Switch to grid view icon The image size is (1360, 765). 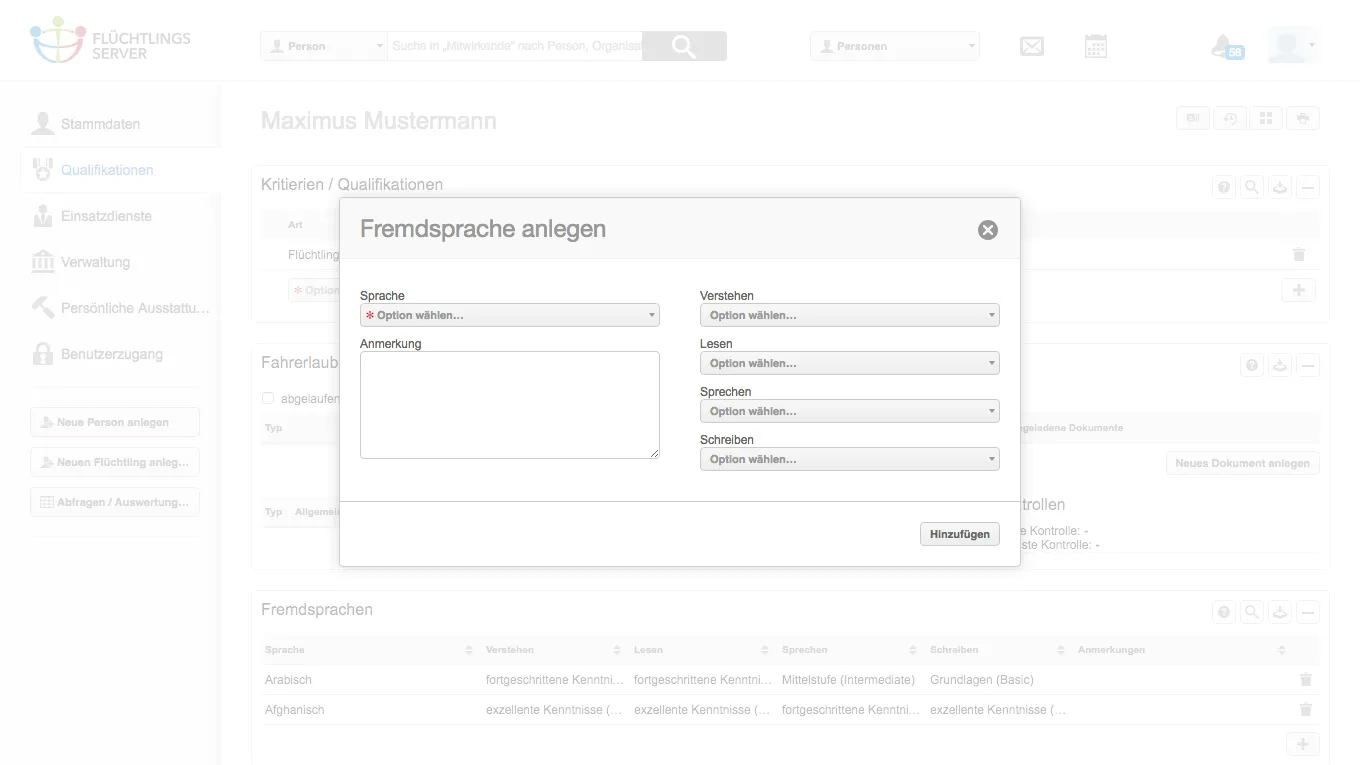(1266, 118)
